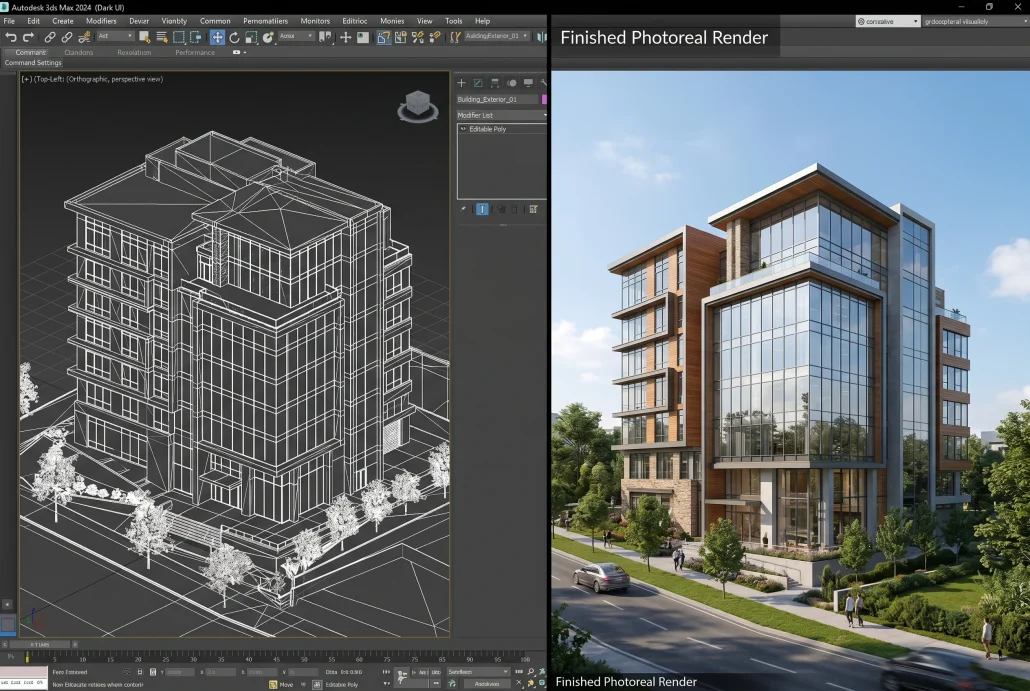Click the keyboard shortcut override icon
This screenshot has height=691, width=1030.
[363, 37]
